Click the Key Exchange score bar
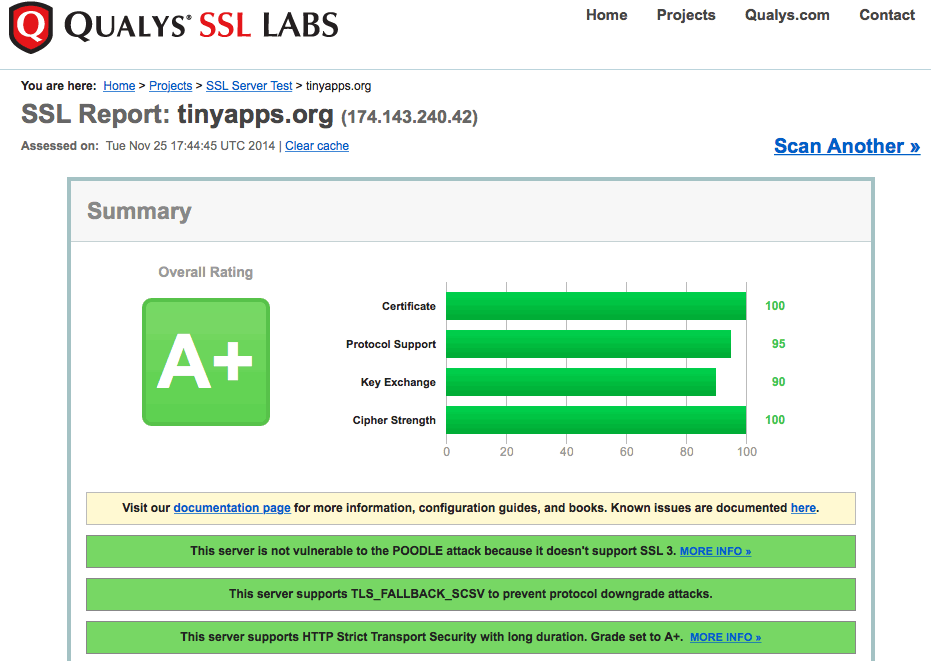This screenshot has width=931, height=661. [581, 382]
